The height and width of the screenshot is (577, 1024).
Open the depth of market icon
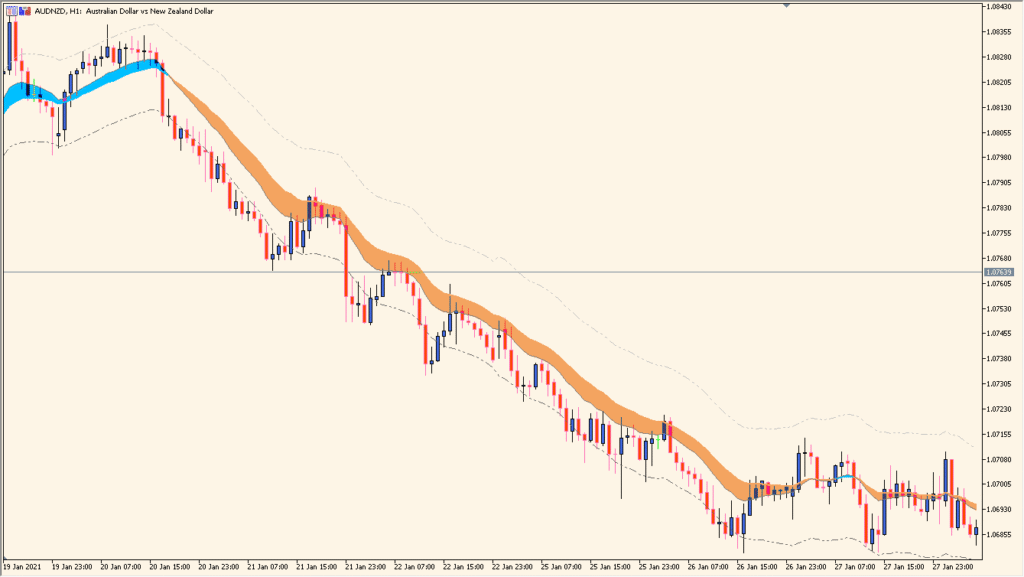[x=25, y=11]
